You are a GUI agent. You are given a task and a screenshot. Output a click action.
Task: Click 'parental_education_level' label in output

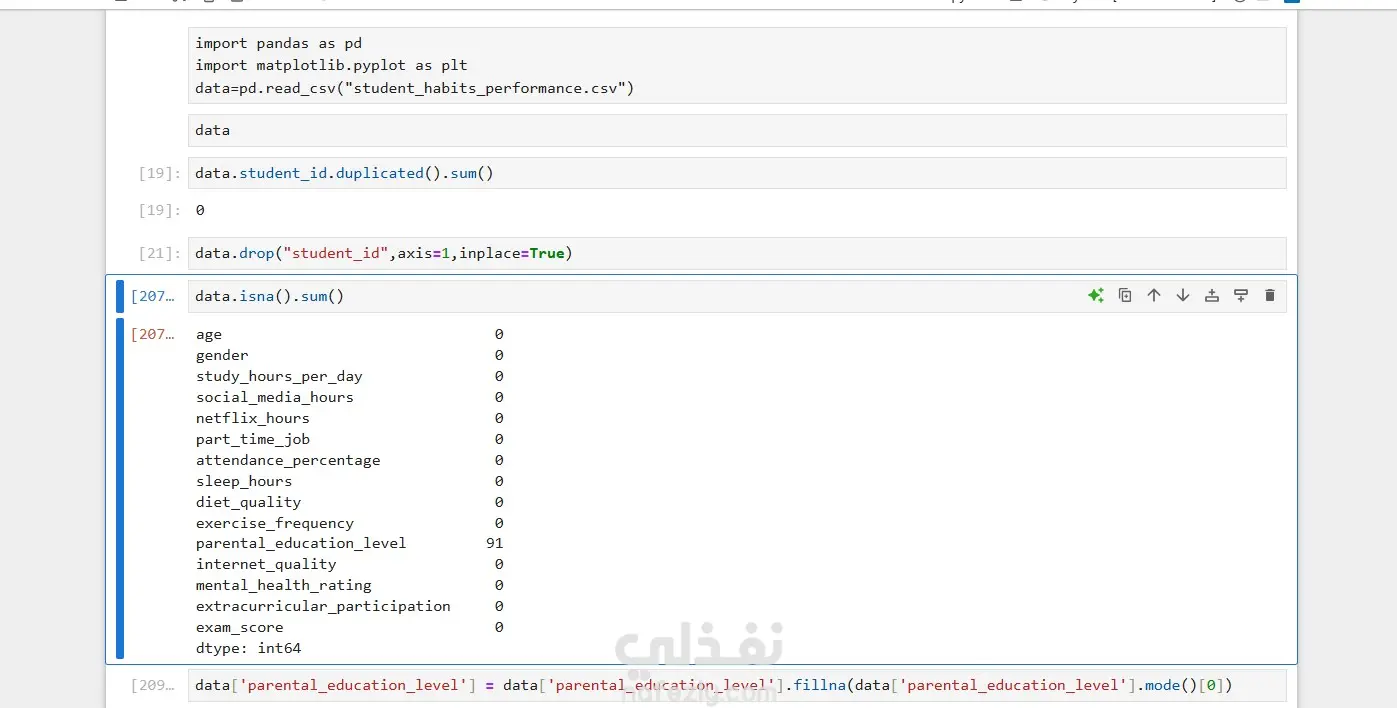click(x=301, y=543)
